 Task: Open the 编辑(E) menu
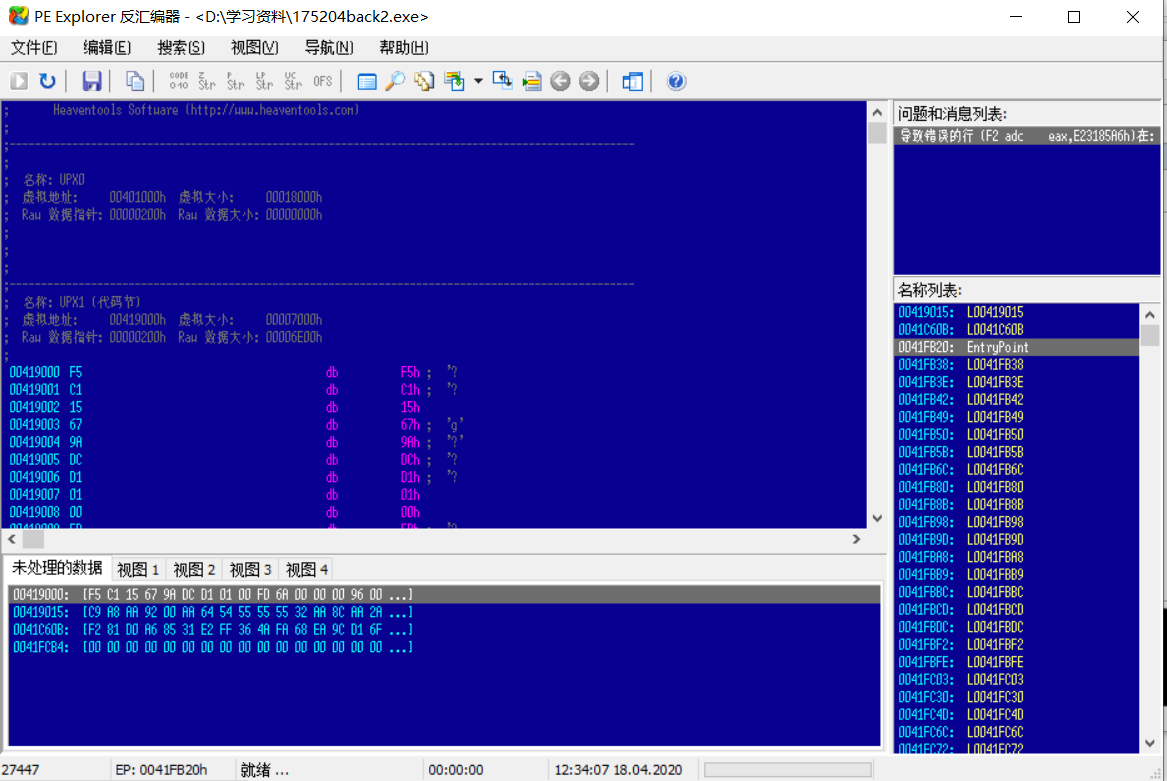[x=107, y=48]
